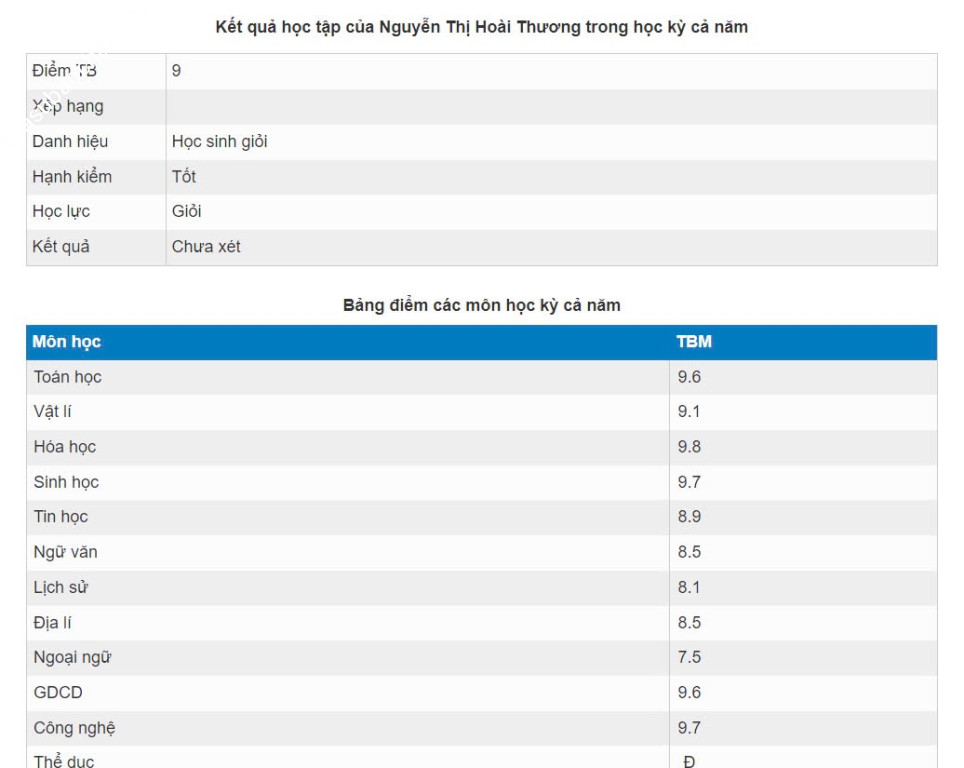Click the Thể dục subject cell
Viewport: 964px width, 768px height.
point(348,758)
